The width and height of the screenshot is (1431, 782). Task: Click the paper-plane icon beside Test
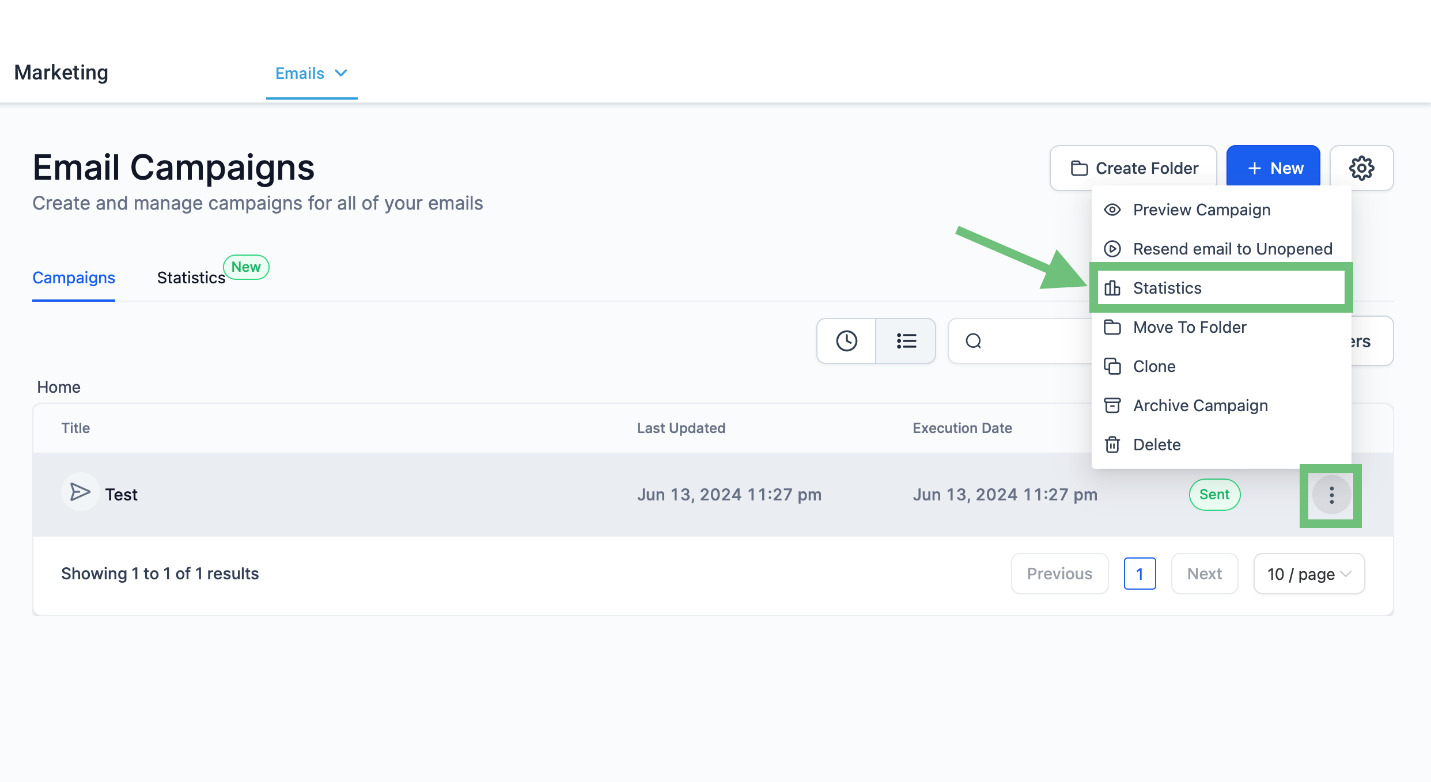[x=80, y=493]
